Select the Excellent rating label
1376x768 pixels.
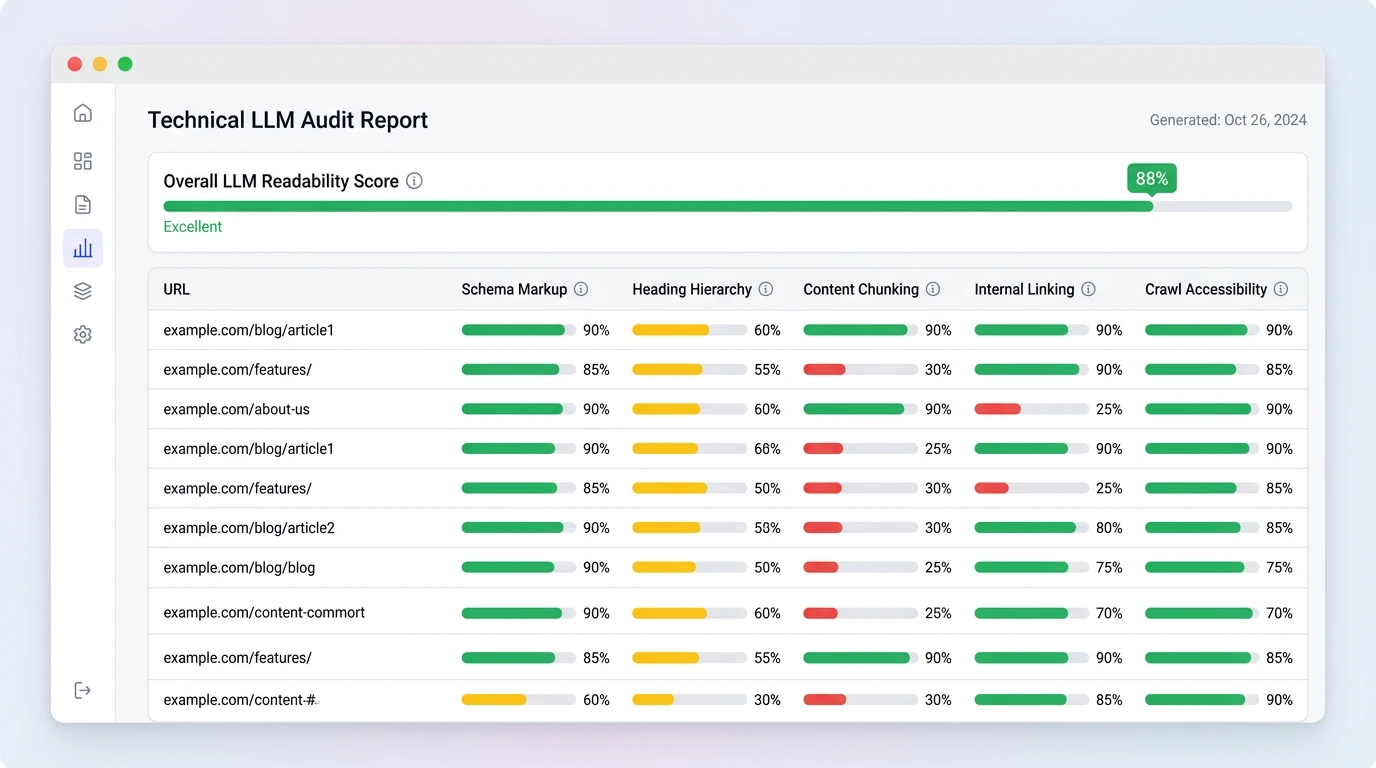point(192,226)
